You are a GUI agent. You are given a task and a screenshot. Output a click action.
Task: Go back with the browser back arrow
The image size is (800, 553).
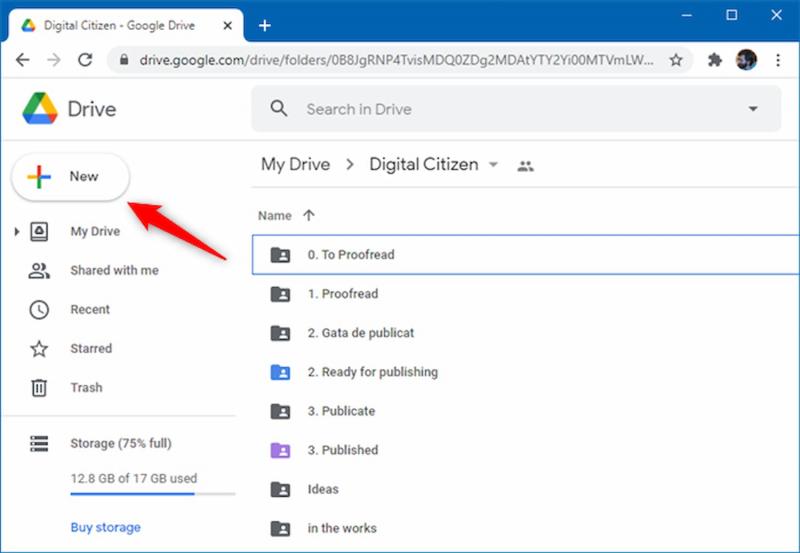click(x=22, y=60)
